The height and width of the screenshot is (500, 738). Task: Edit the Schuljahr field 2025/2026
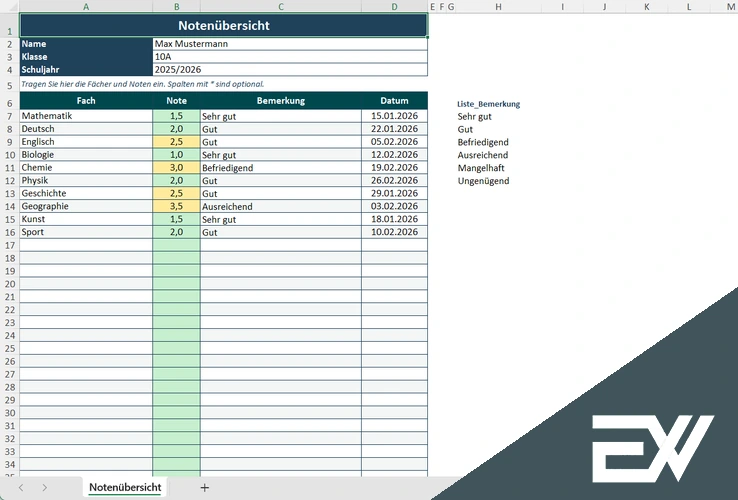(x=290, y=69)
